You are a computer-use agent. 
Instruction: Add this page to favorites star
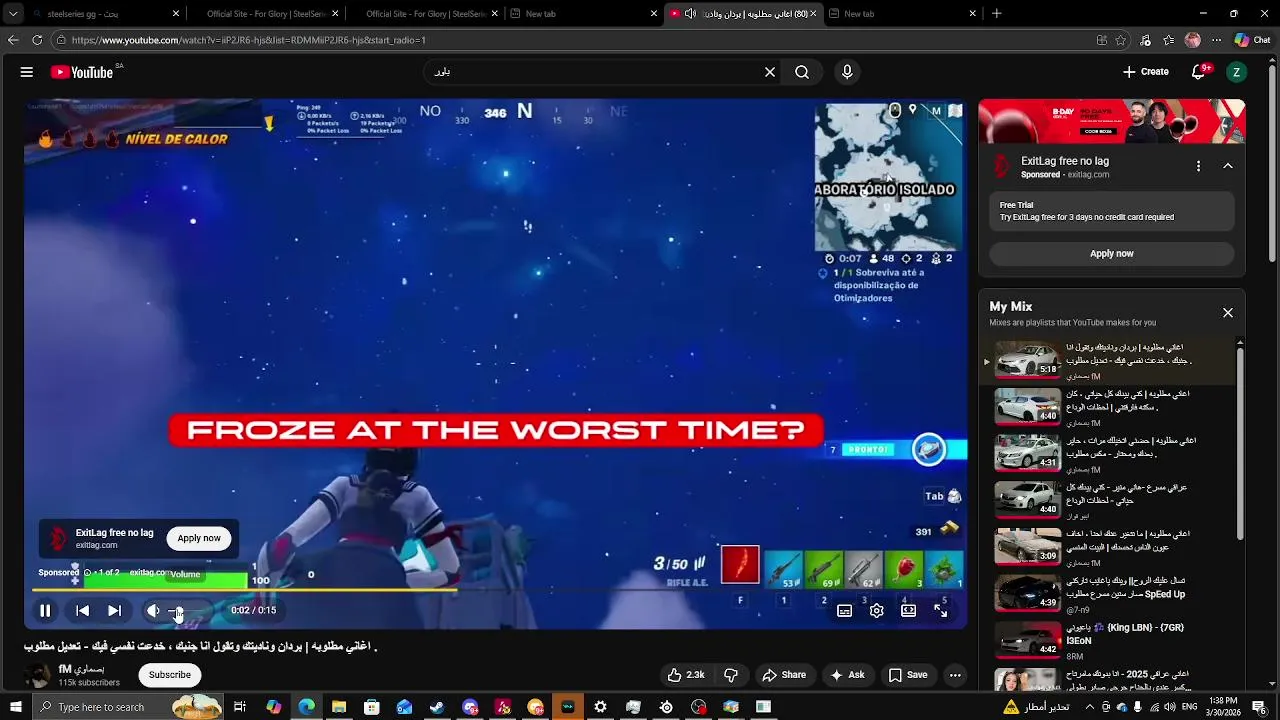pos(1121,40)
